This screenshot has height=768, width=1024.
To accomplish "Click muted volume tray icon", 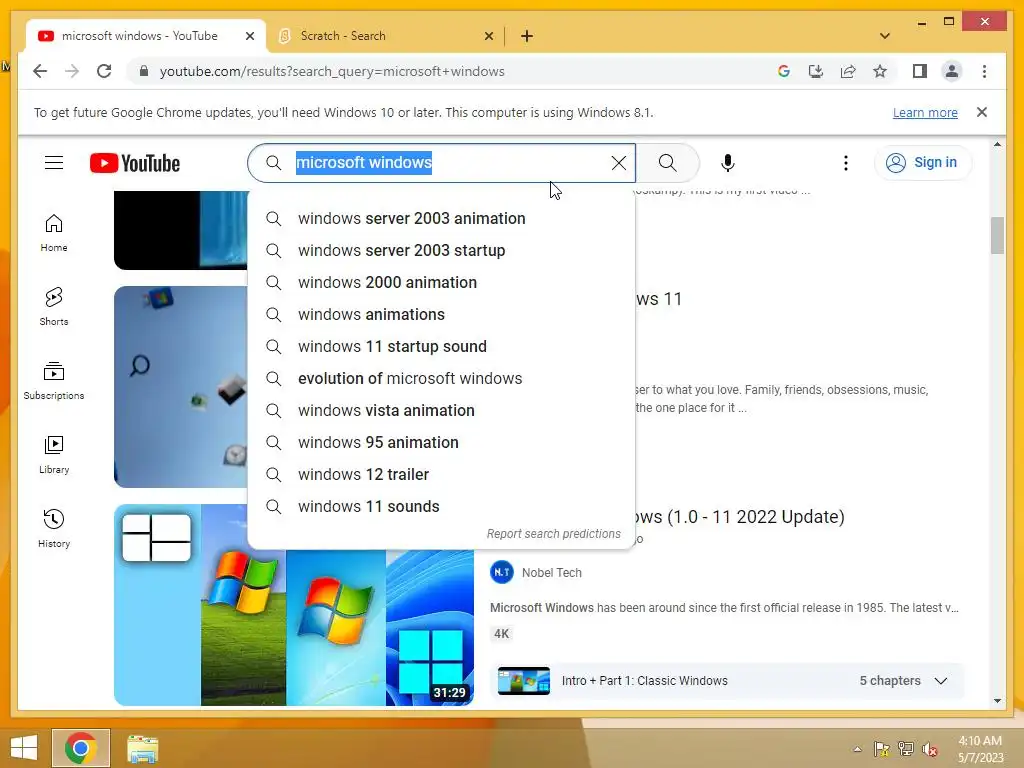I will point(930,749).
